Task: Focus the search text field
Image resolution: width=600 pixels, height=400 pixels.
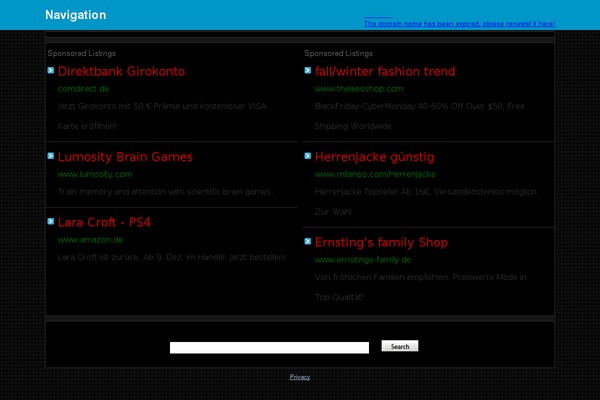Action: click(x=269, y=348)
